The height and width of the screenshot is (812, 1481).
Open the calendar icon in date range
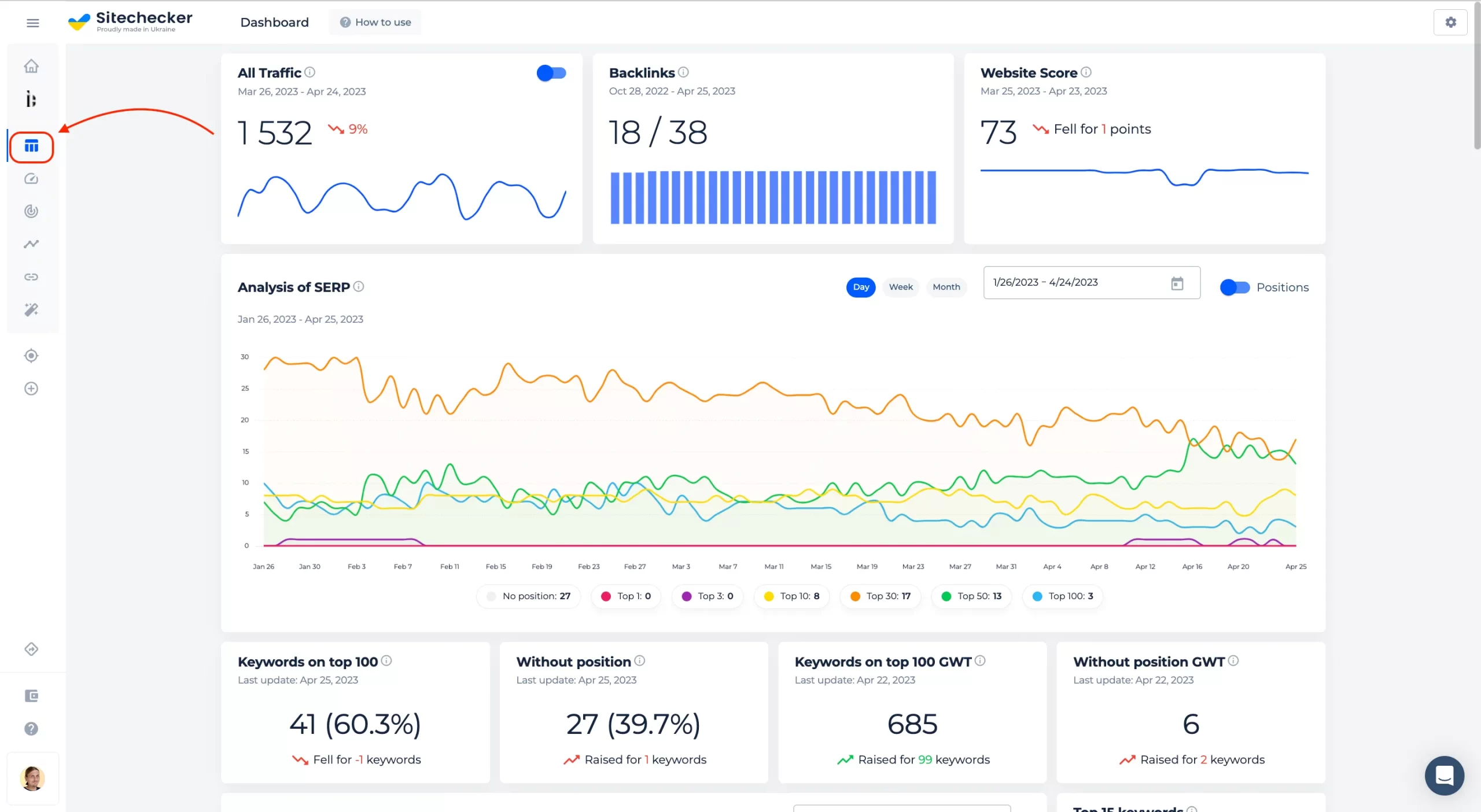pos(1177,283)
